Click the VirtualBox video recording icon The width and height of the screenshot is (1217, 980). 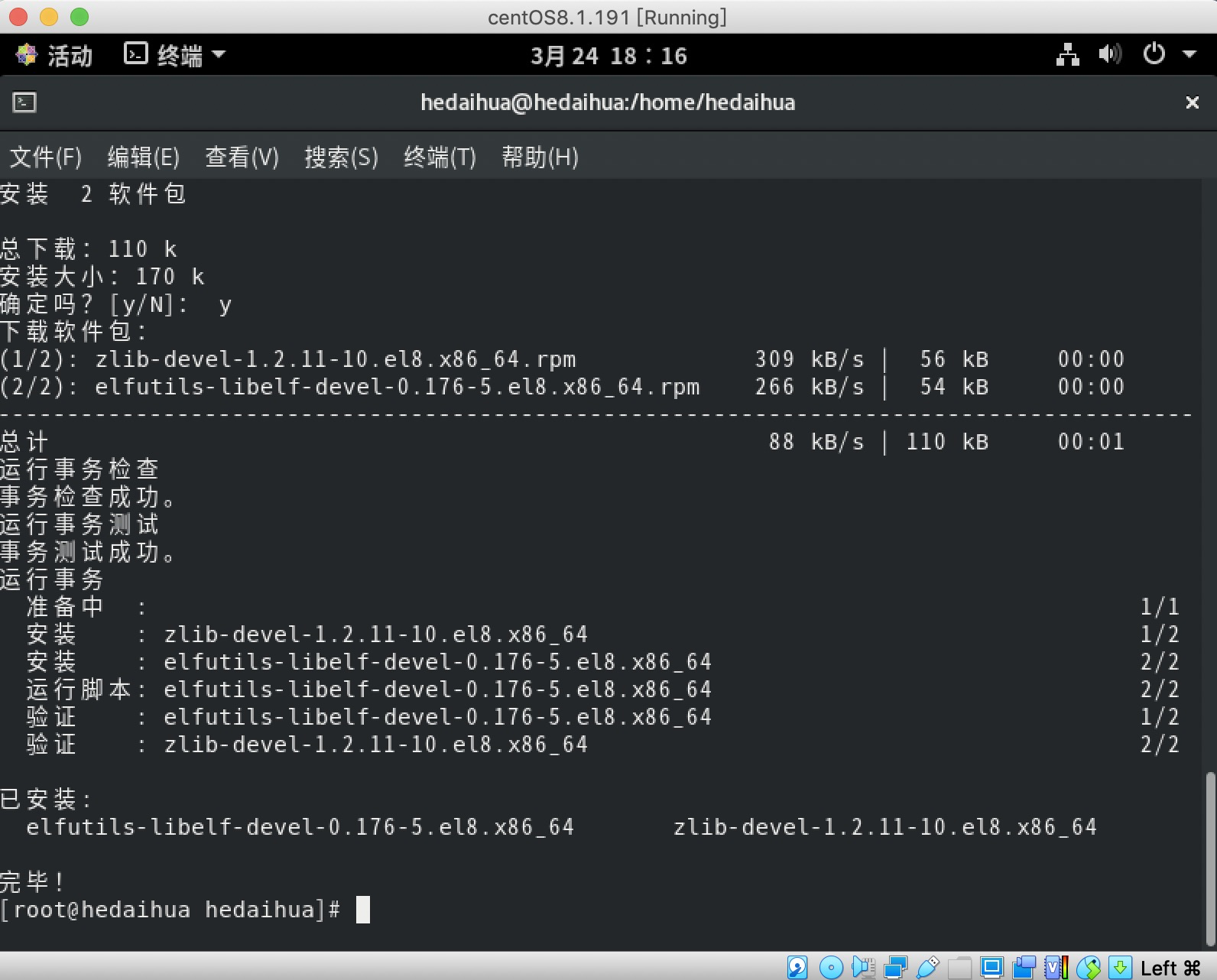coord(1024,967)
